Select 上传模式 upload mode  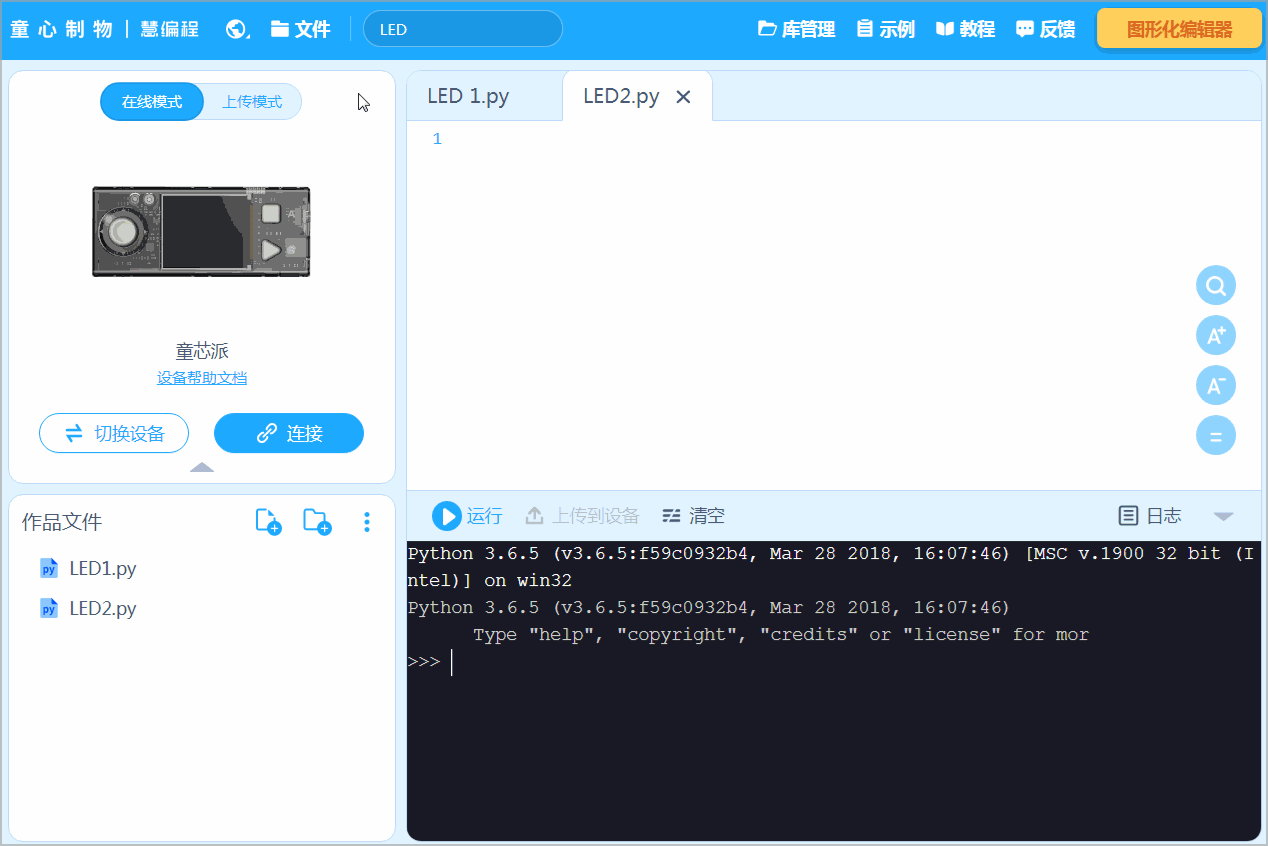pos(252,102)
